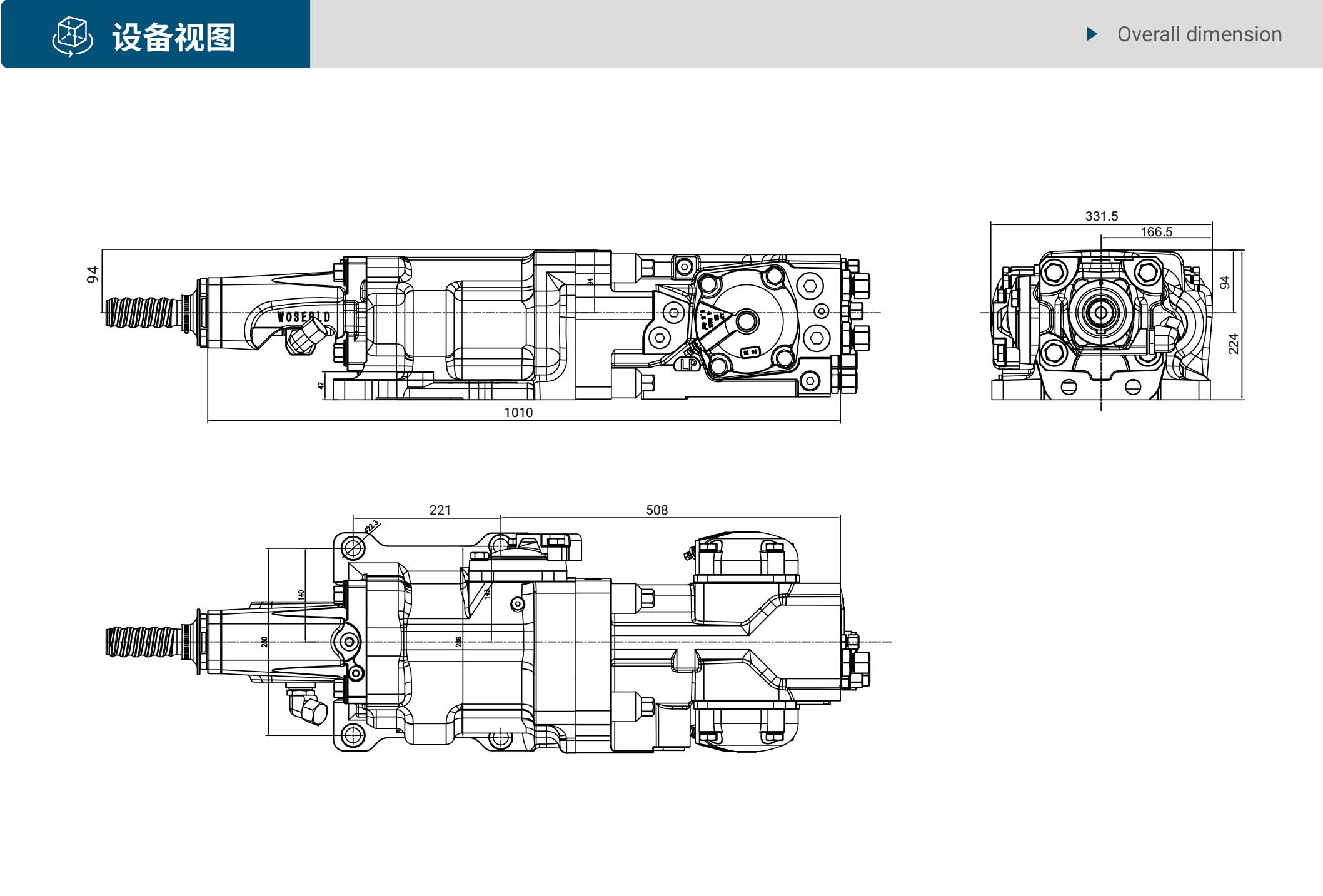Click the "Overall dimension" label
Image resolution: width=1323 pixels, height=896 pixels.
1199,34
